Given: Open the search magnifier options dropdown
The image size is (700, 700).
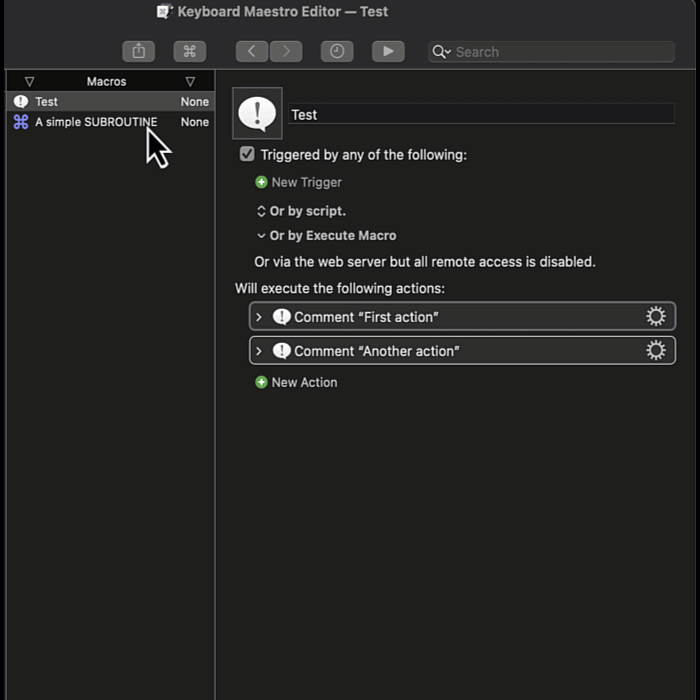Looking at the screenshot, I should [442, 52].
